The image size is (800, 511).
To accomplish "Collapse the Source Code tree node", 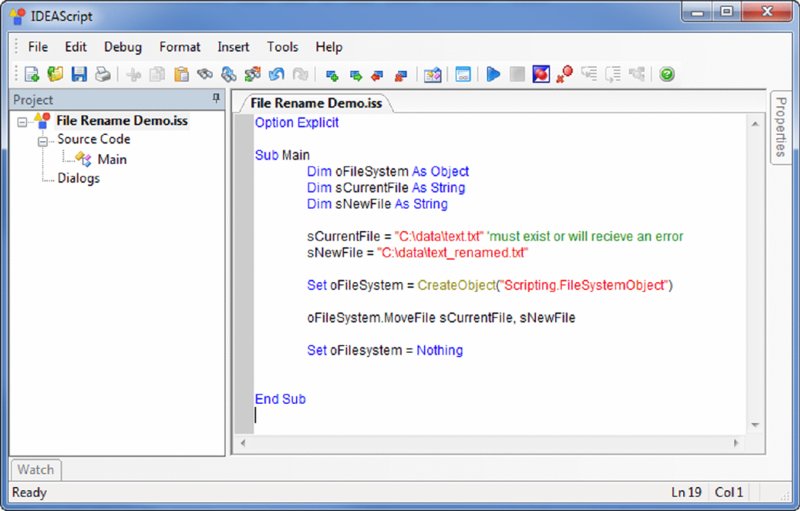I will [43, 141].
